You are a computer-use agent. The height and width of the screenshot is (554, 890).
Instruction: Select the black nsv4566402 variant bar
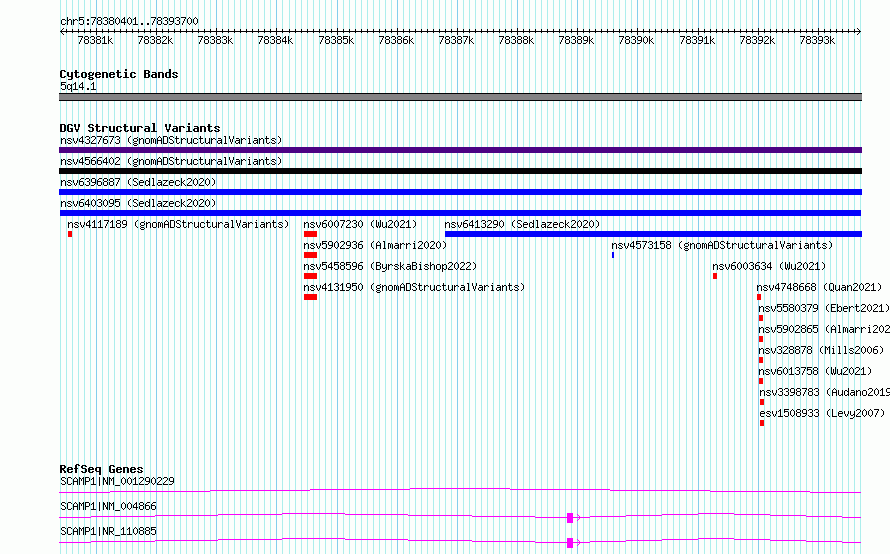click(460, 171)
